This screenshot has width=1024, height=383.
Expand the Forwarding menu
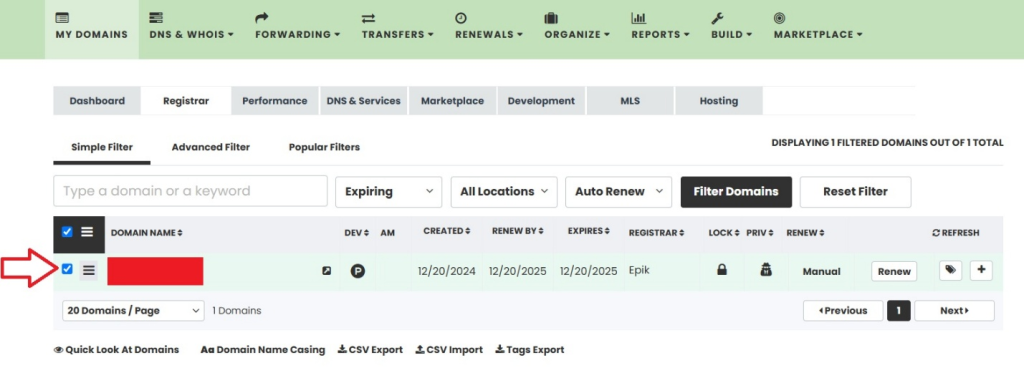click(297, 27)
